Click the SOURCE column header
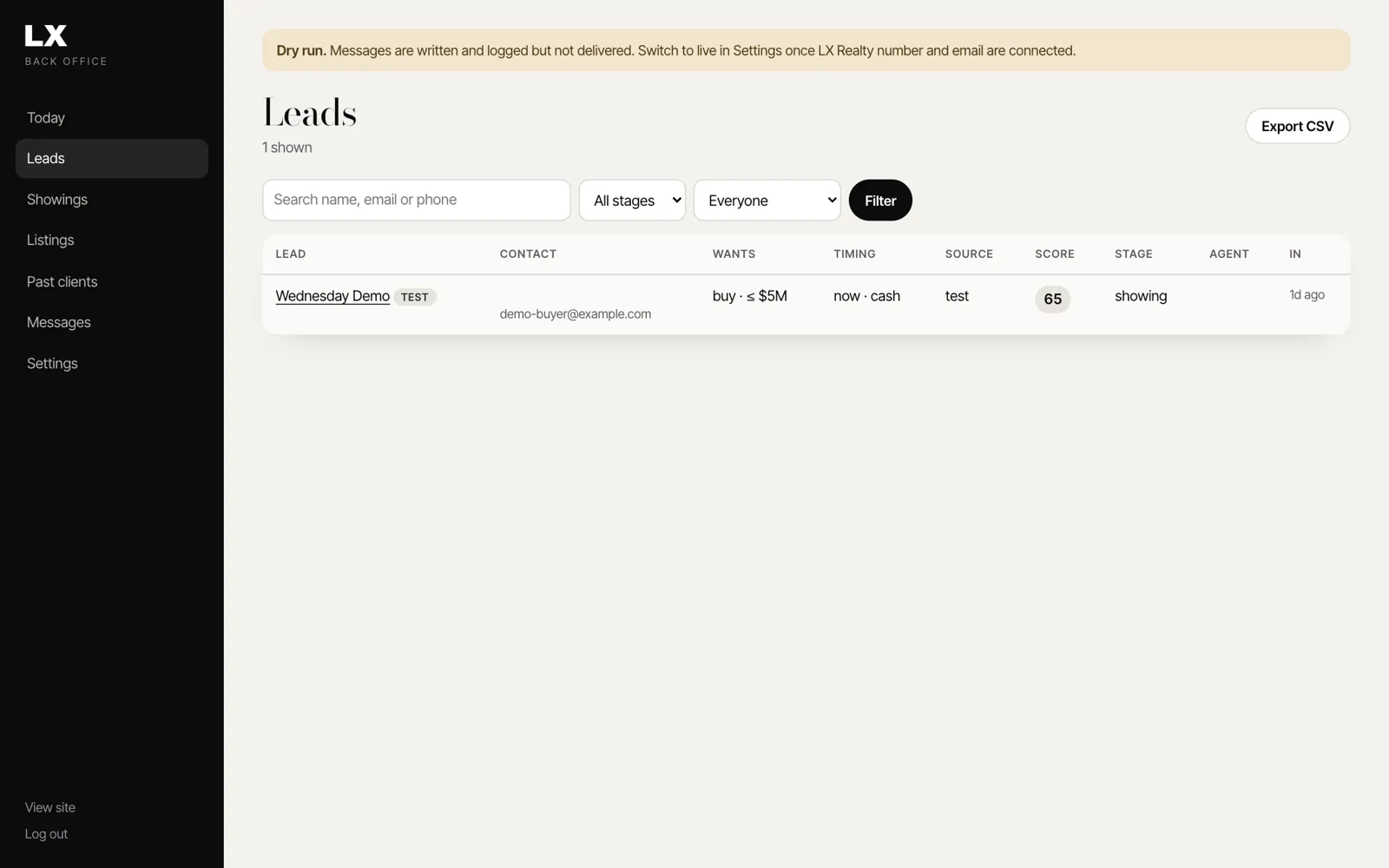The width and height of the screenshot is (1389, 868). 969,254
